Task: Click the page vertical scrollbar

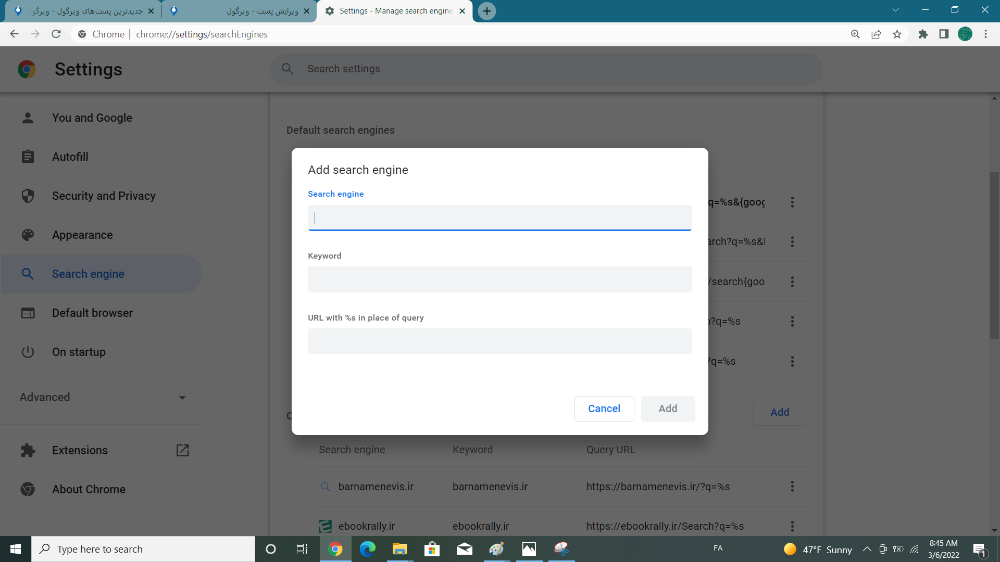Action: click(x=994, y=255)
